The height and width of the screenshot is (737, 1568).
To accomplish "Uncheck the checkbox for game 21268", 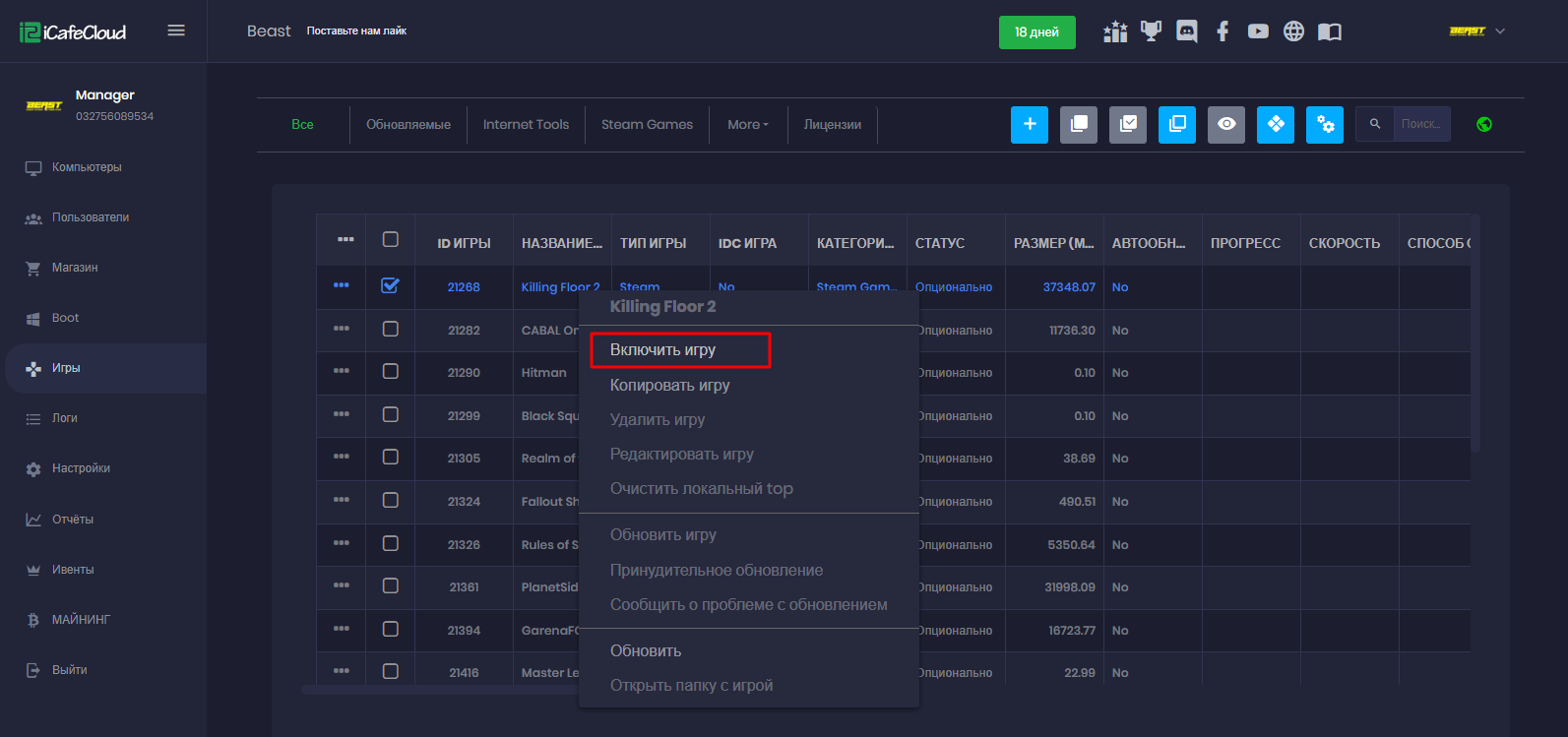I will tap(391, 285).
